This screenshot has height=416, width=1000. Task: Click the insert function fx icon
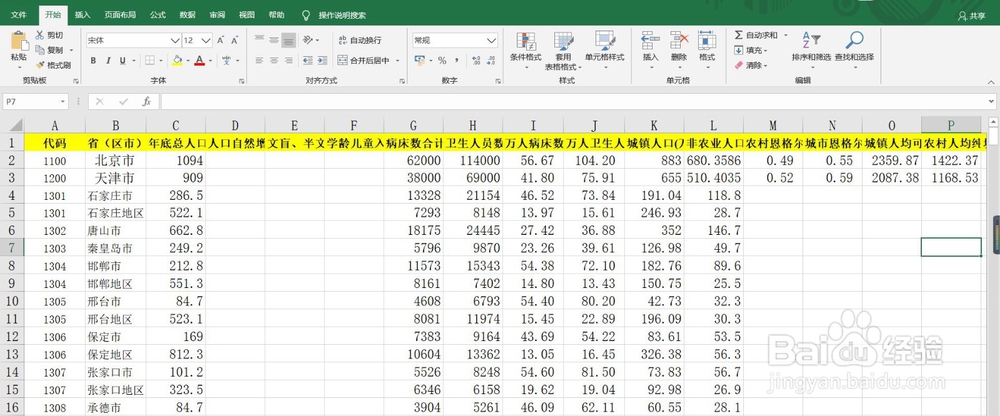[147, 101]
